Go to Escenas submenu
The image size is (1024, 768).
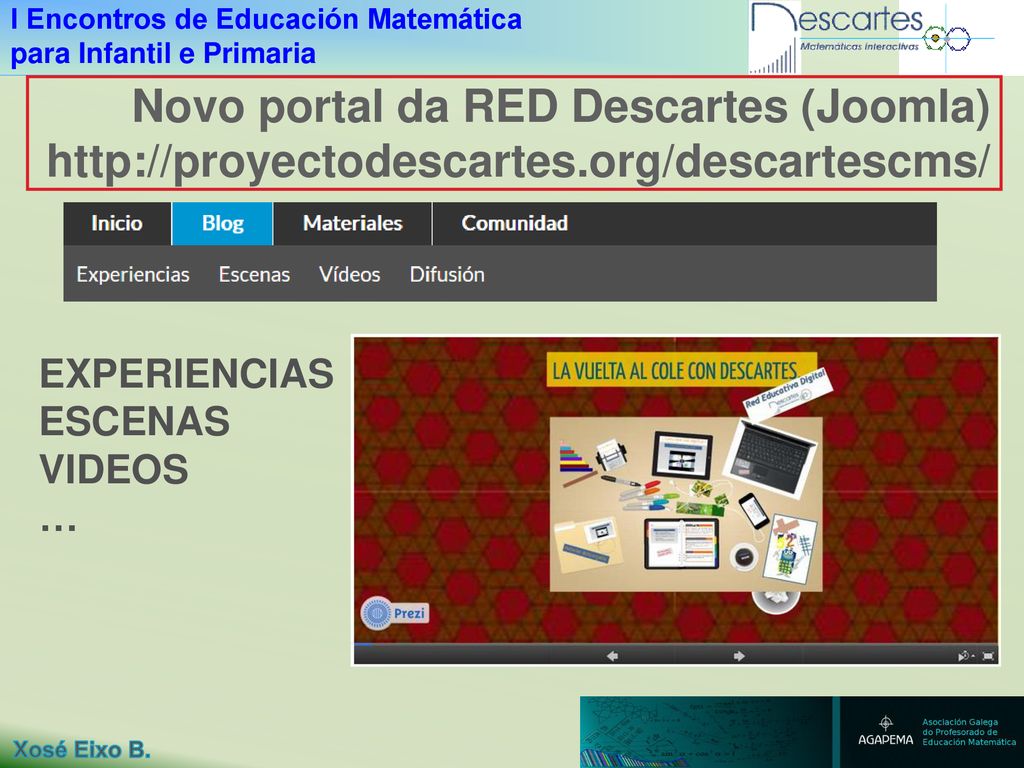point(254,274)
